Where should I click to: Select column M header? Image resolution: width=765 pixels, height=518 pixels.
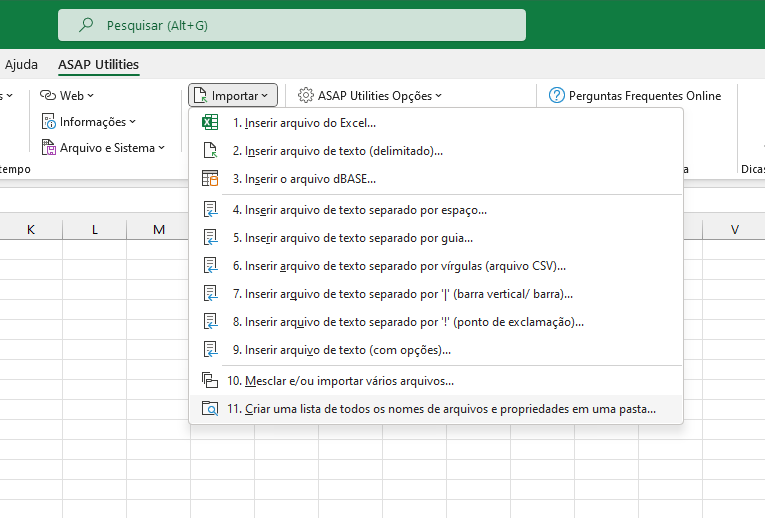pyautogui.click(x=158, y=229)
